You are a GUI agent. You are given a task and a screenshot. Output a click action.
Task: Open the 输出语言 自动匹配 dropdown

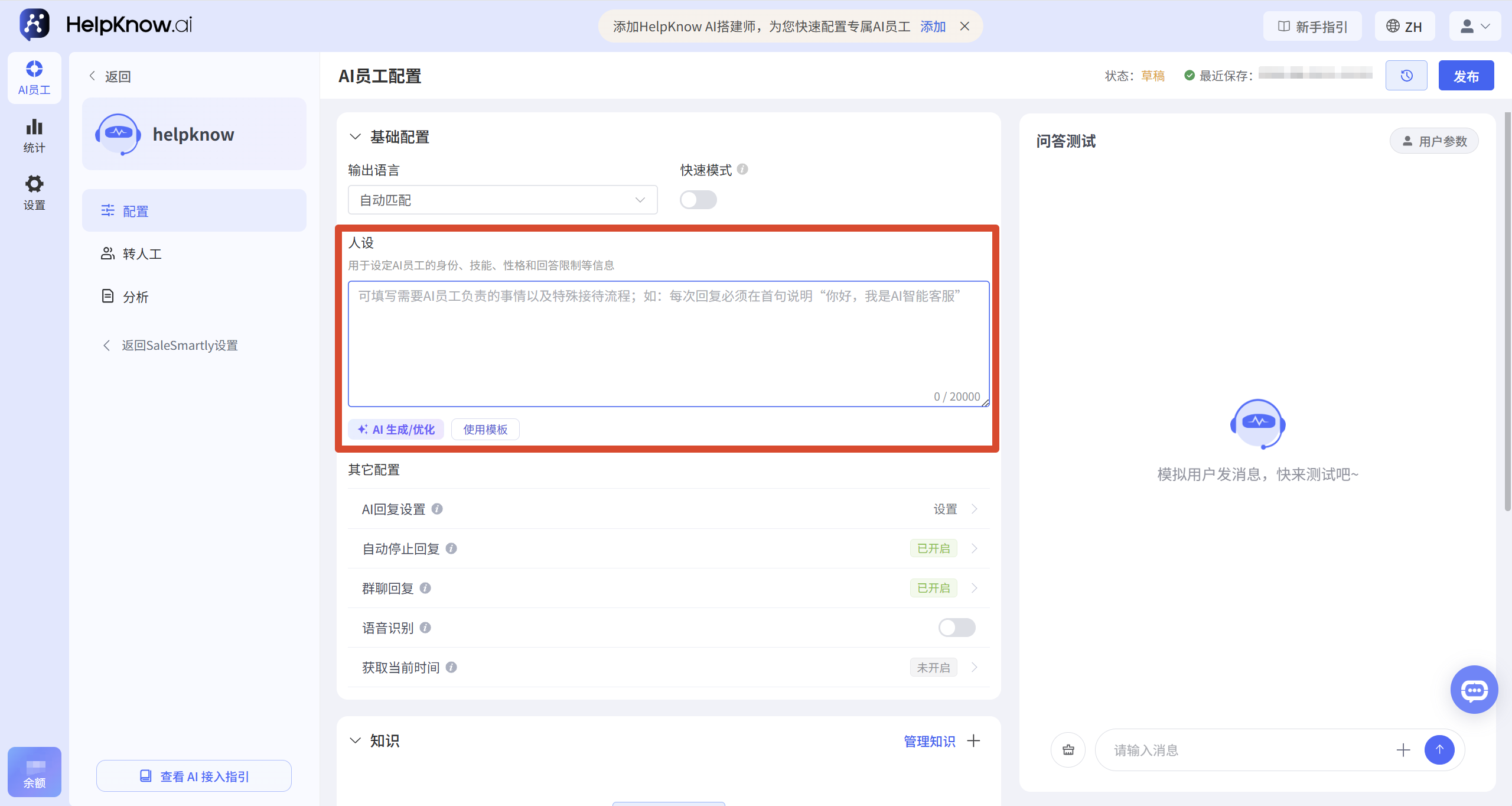(503, 200)
